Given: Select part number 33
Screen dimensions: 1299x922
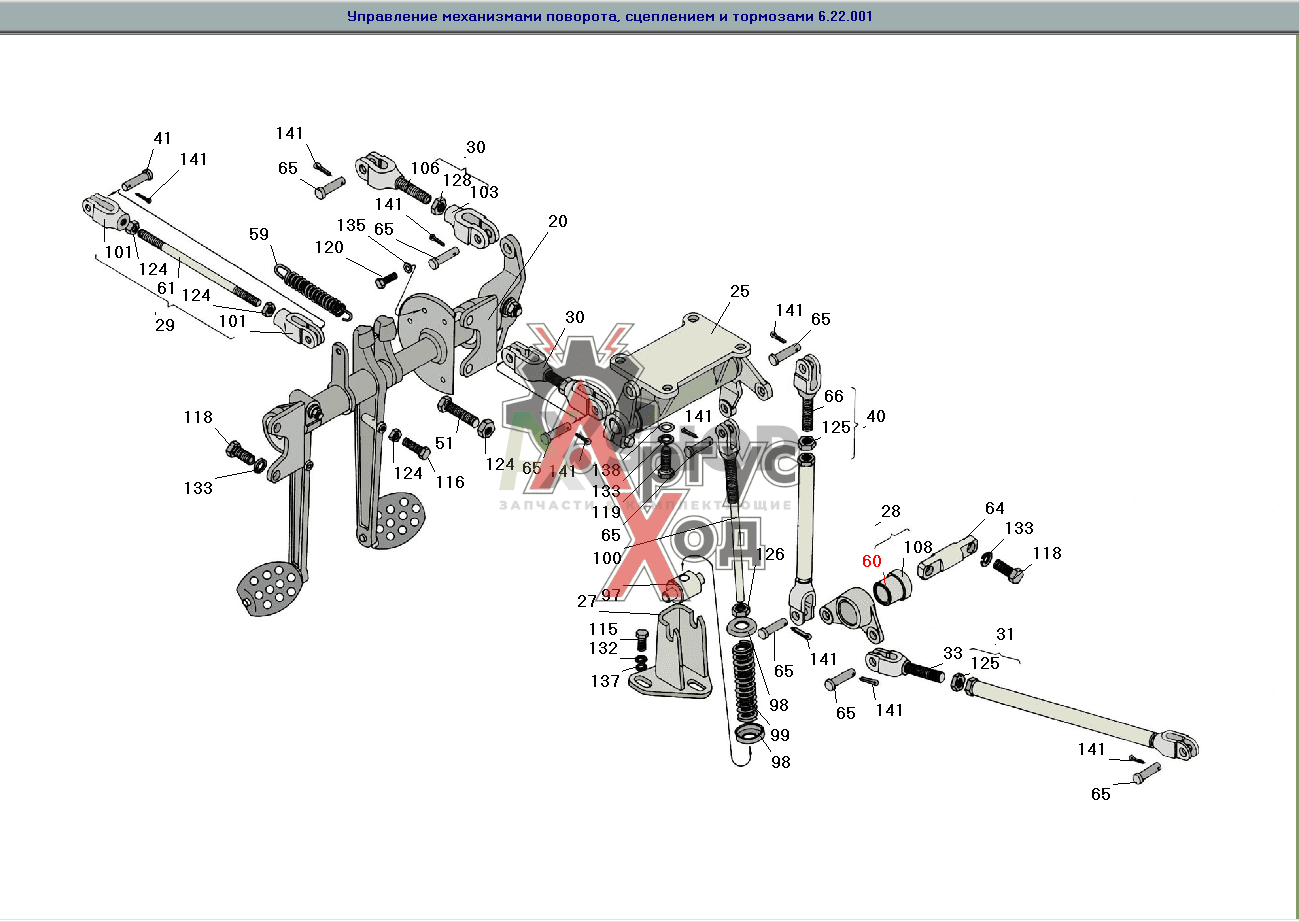Looking at the screenshot, I should coord(952,653).
